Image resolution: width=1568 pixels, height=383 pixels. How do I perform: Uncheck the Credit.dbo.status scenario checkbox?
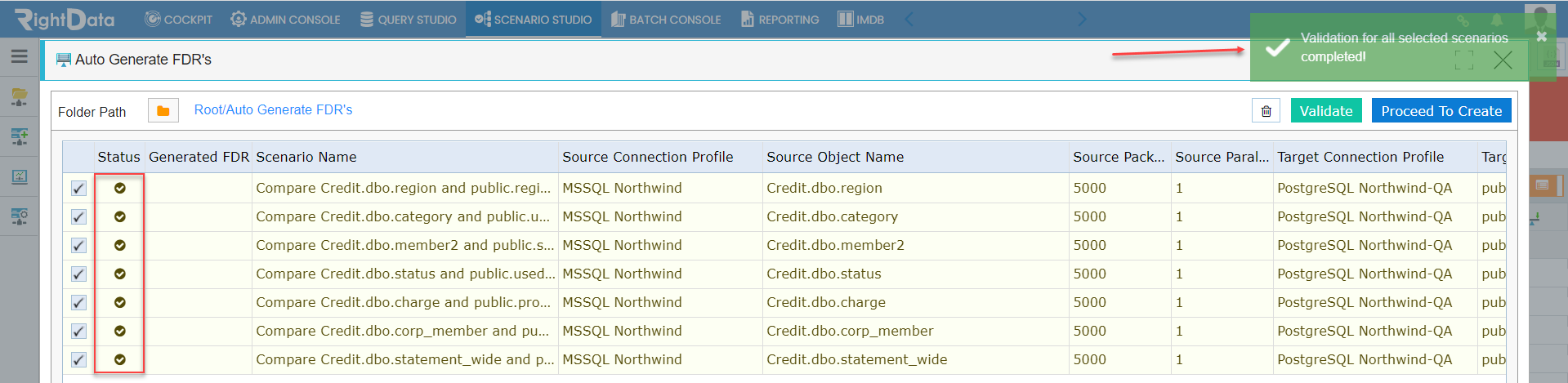pyautogui.click(x=78, y=274)
